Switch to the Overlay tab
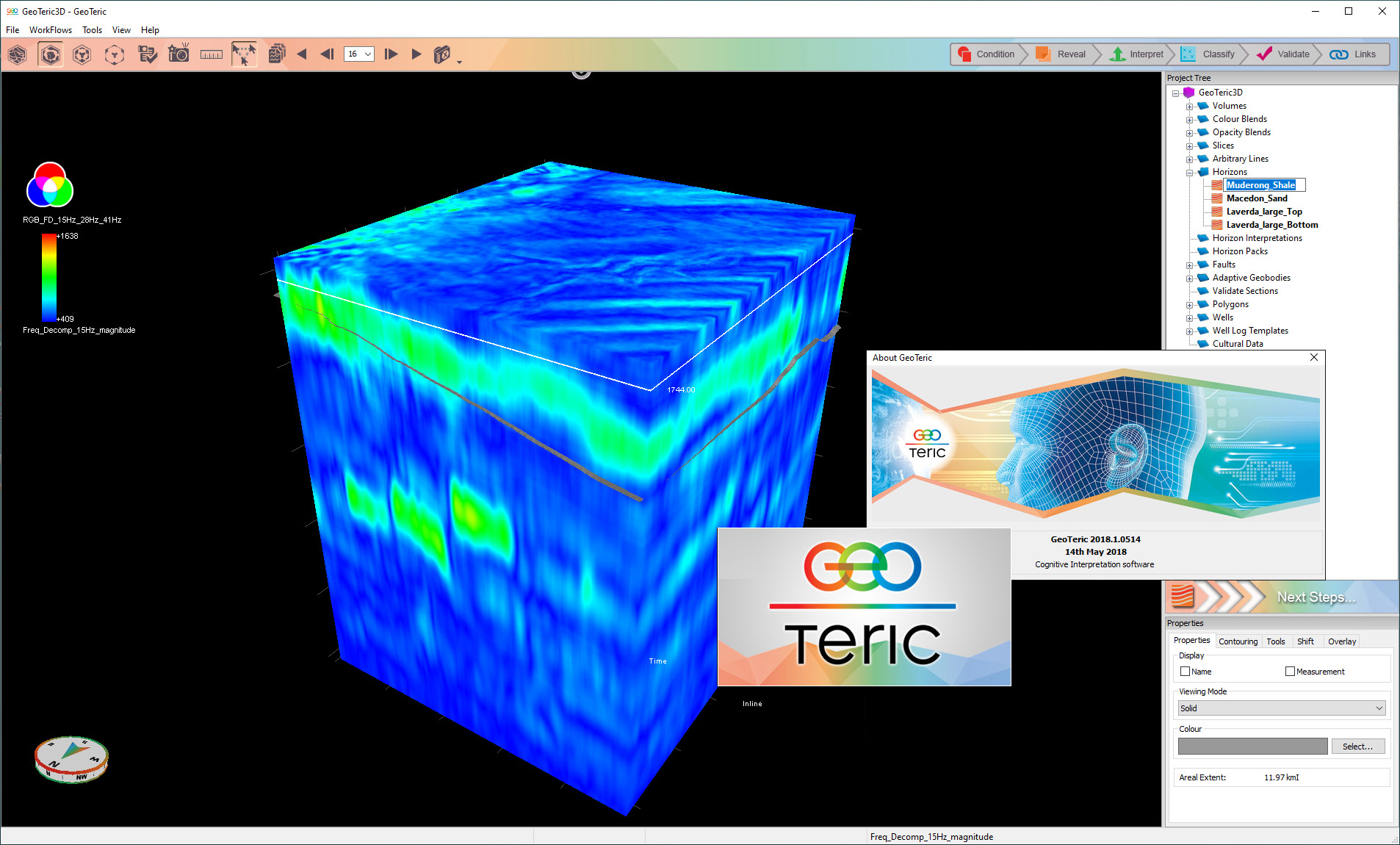Screen dimensions: 1400x845 1341,641
